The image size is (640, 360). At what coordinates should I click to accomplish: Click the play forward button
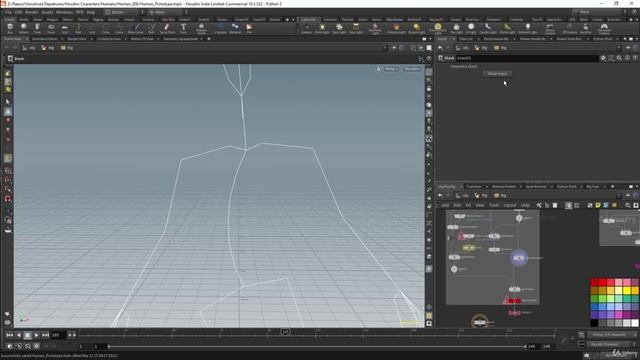[x=36, y=335]
